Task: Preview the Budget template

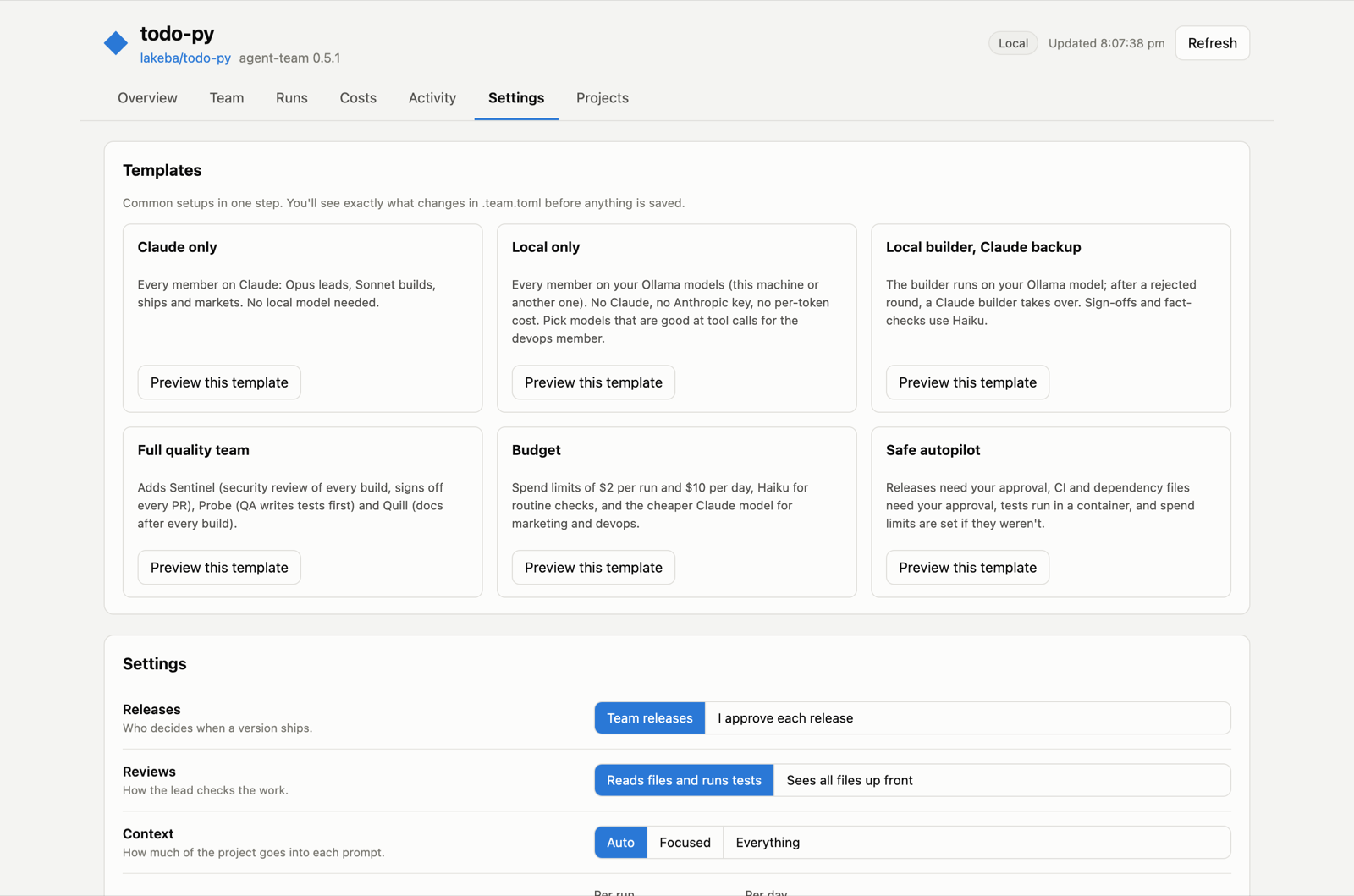Action: (x=593, y=568)
